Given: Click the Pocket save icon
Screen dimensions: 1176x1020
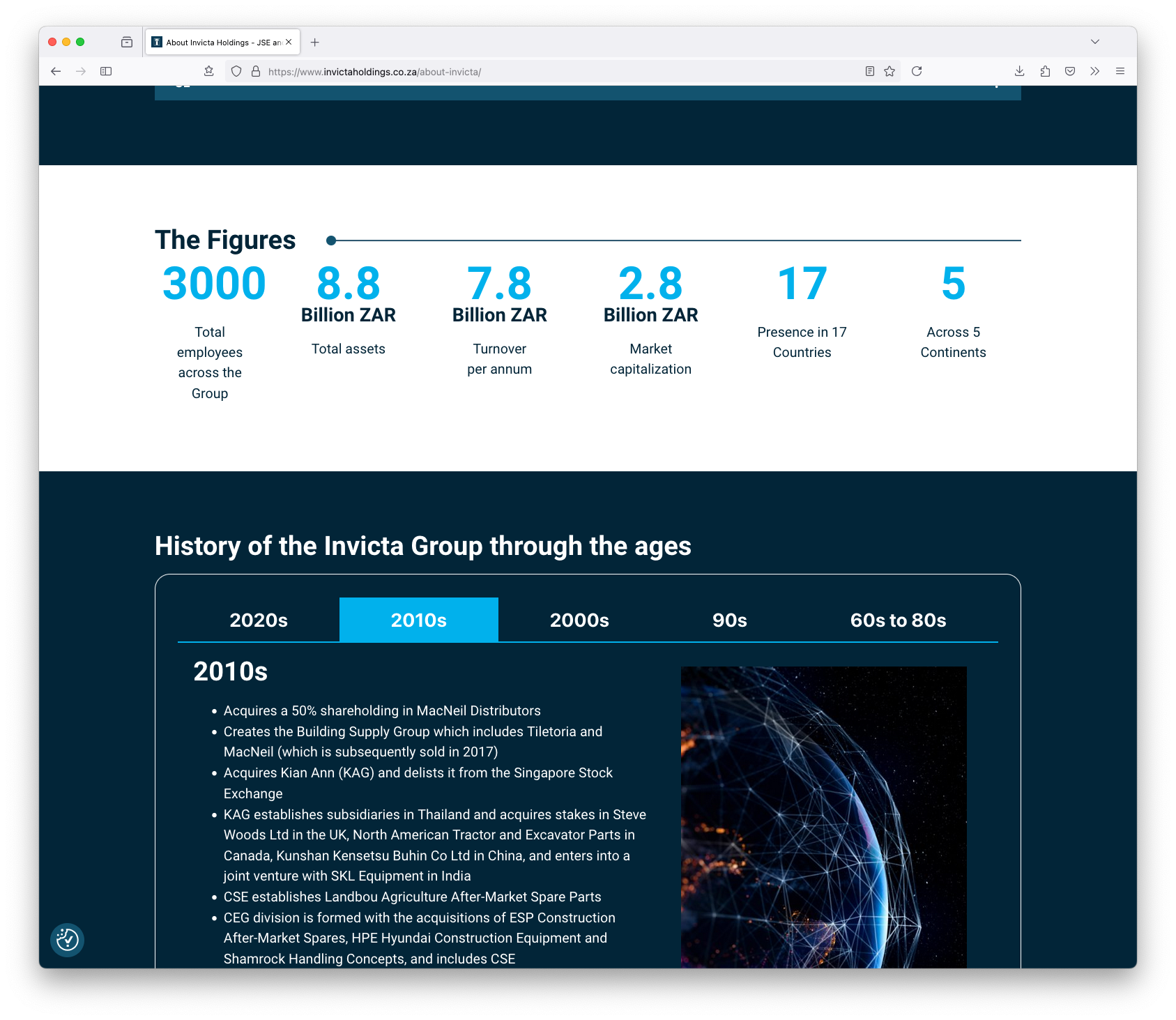Looking at the screenshot, I should click(x=1070, y=71).
